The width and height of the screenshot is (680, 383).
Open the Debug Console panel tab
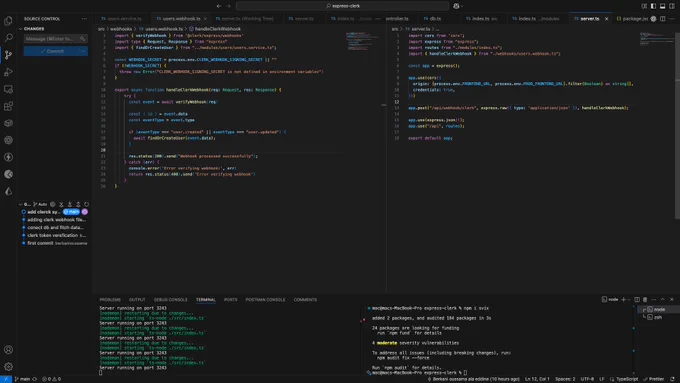click(171, 300)
